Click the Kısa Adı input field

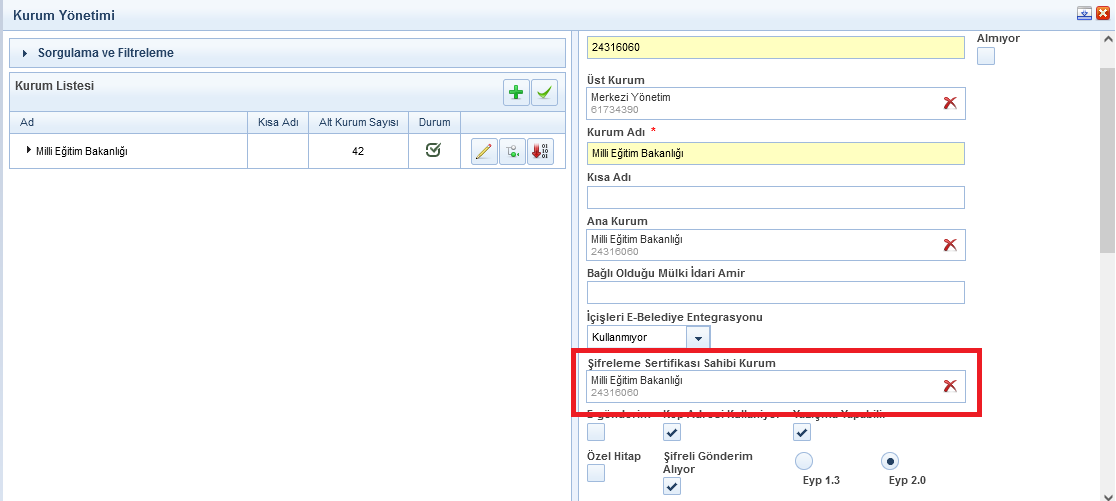coord(775,198)
